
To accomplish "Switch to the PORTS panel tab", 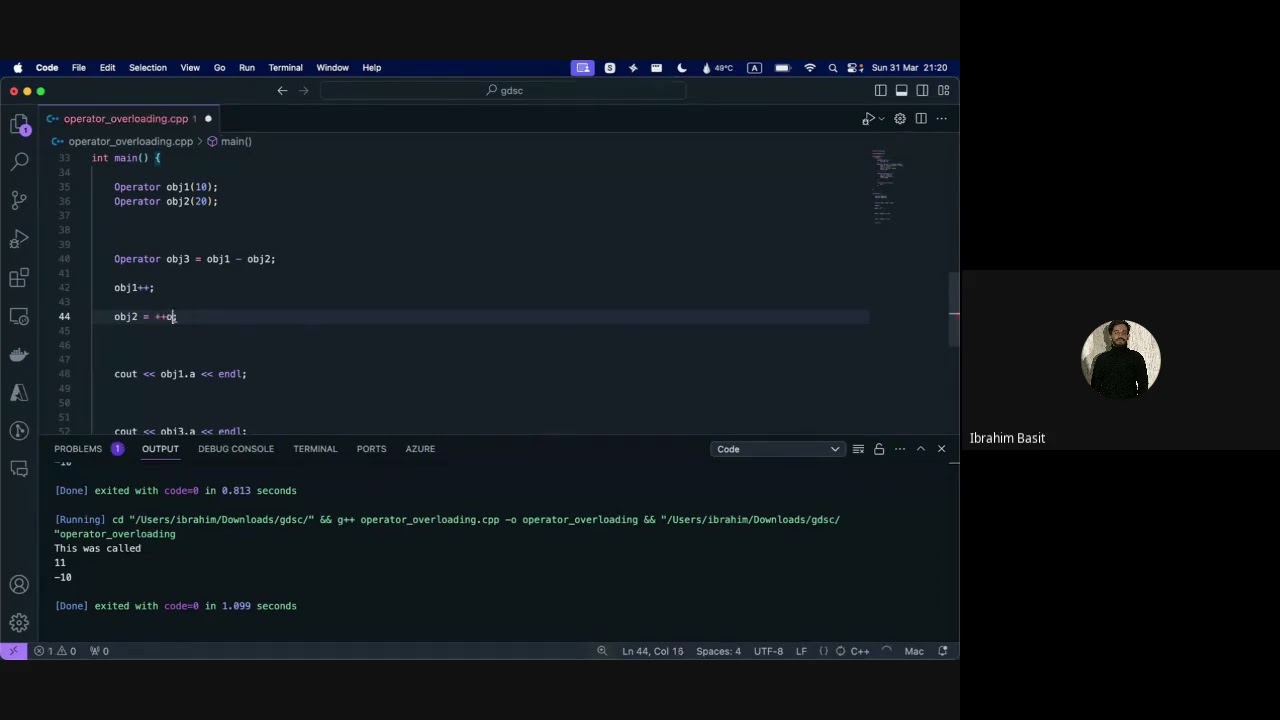I will (371, 449).
